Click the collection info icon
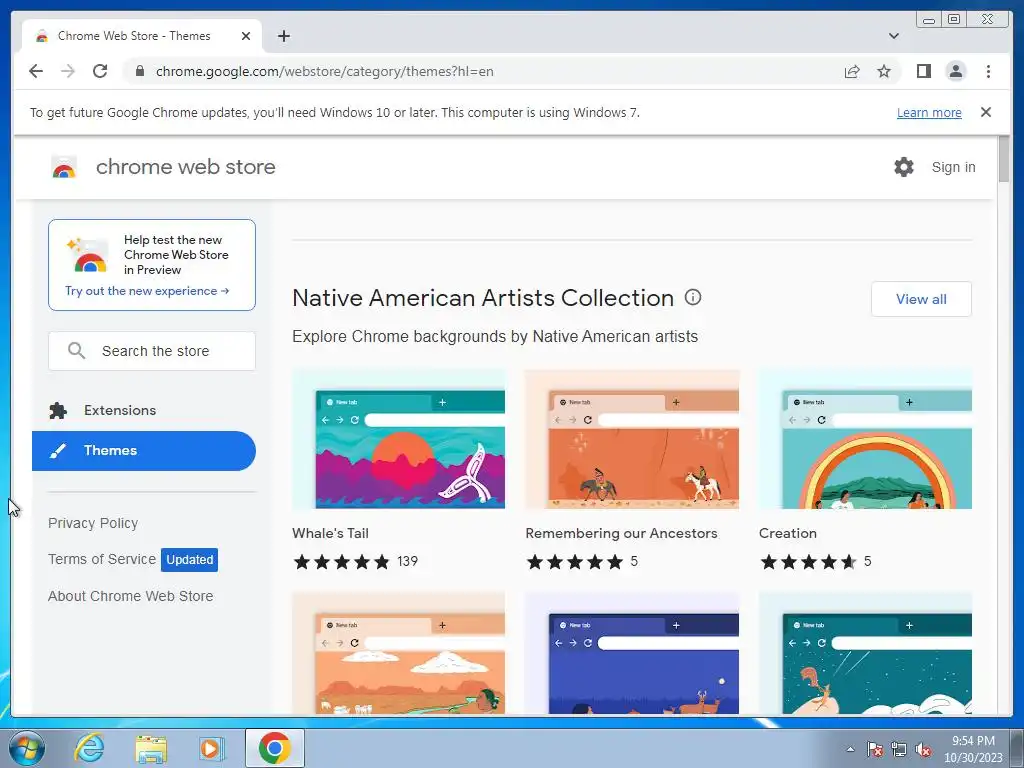Image resolution: width=1024 pixels, height=768 pixels. click(x=693, y=297)
